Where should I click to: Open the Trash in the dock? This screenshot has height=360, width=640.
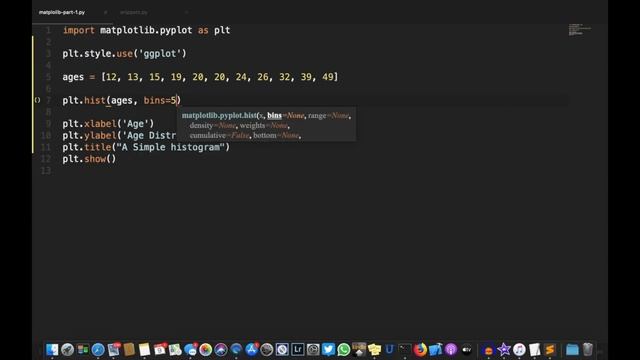tap(588, 350)
